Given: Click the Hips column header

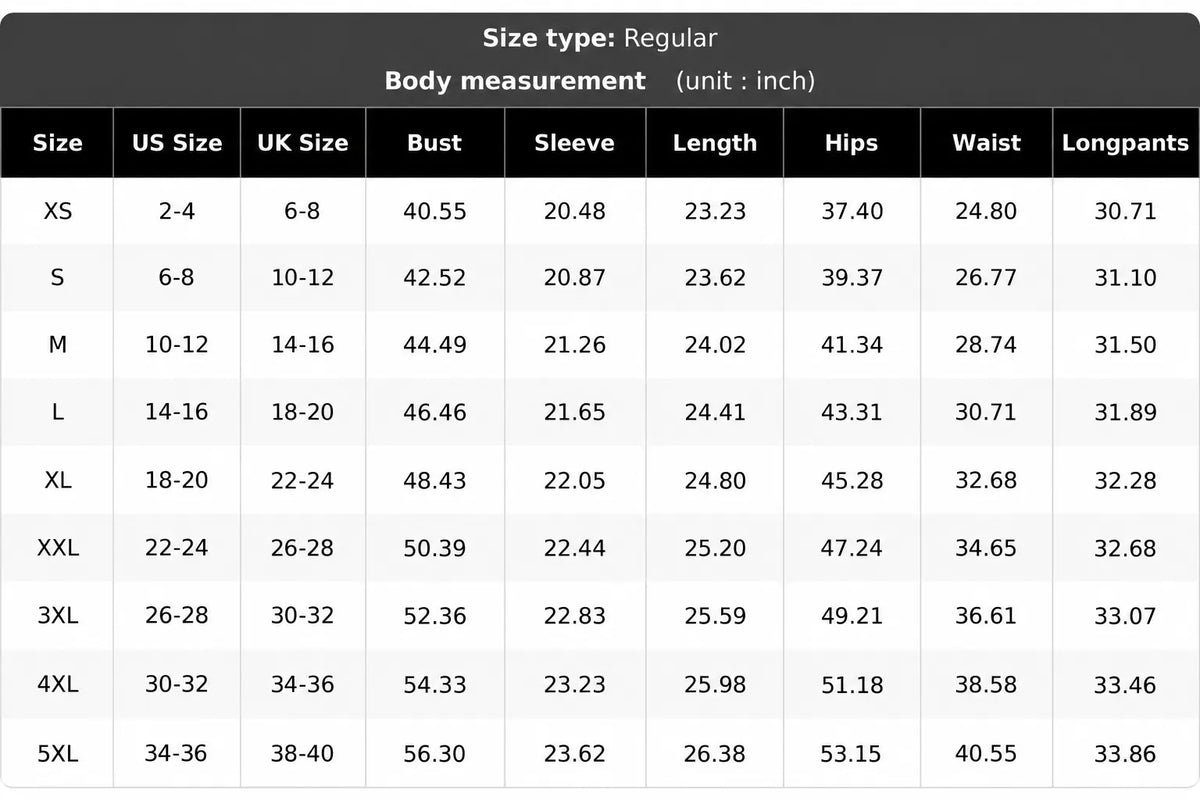Looking at the screenshot, I should click(x=851, y=143).
